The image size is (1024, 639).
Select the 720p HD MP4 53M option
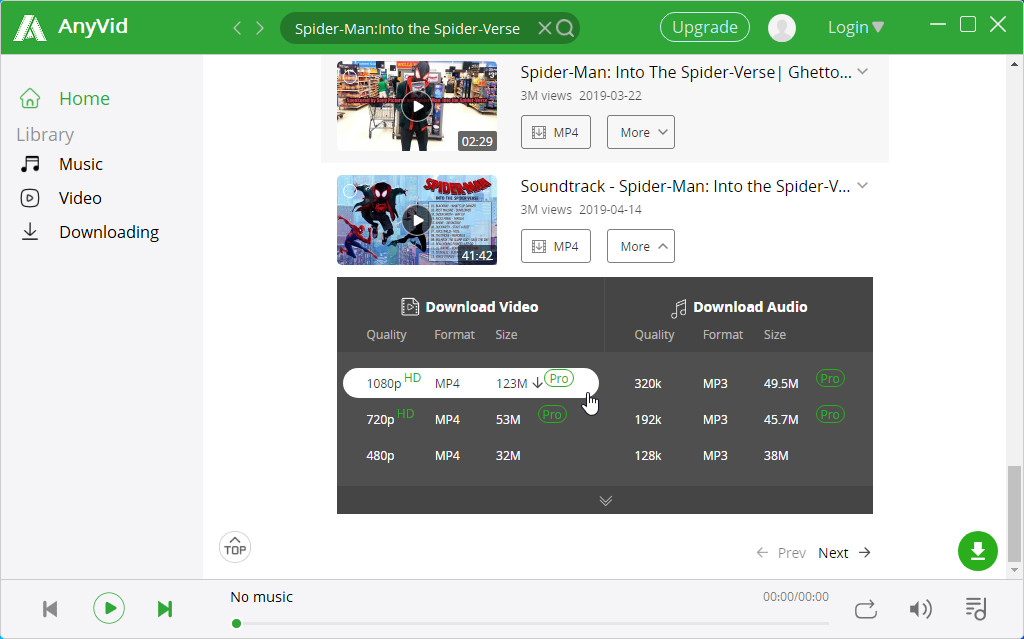(x=471, y=419)
